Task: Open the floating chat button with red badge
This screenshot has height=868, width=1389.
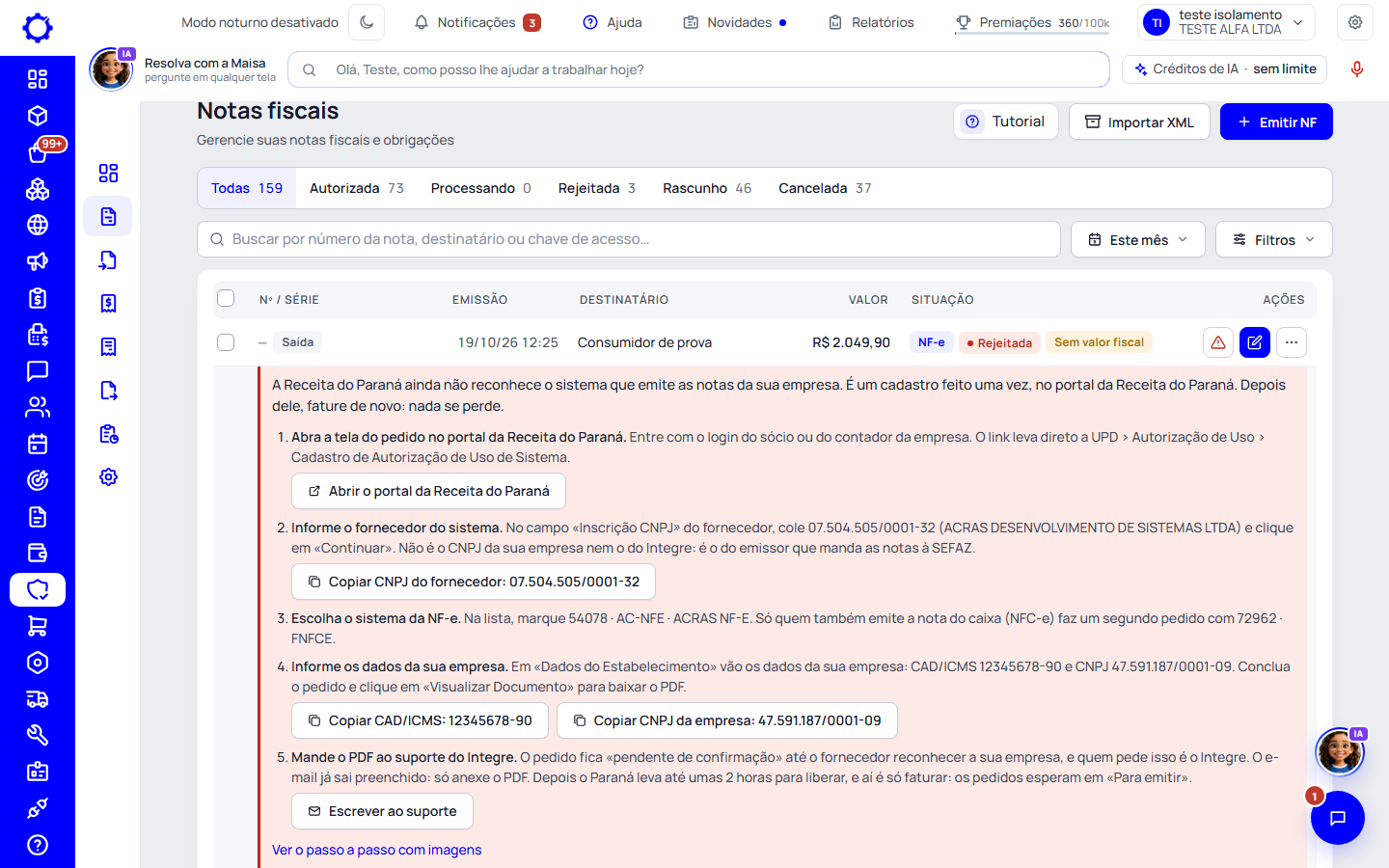Action: pyautogui.click(x=1337, y=818)
